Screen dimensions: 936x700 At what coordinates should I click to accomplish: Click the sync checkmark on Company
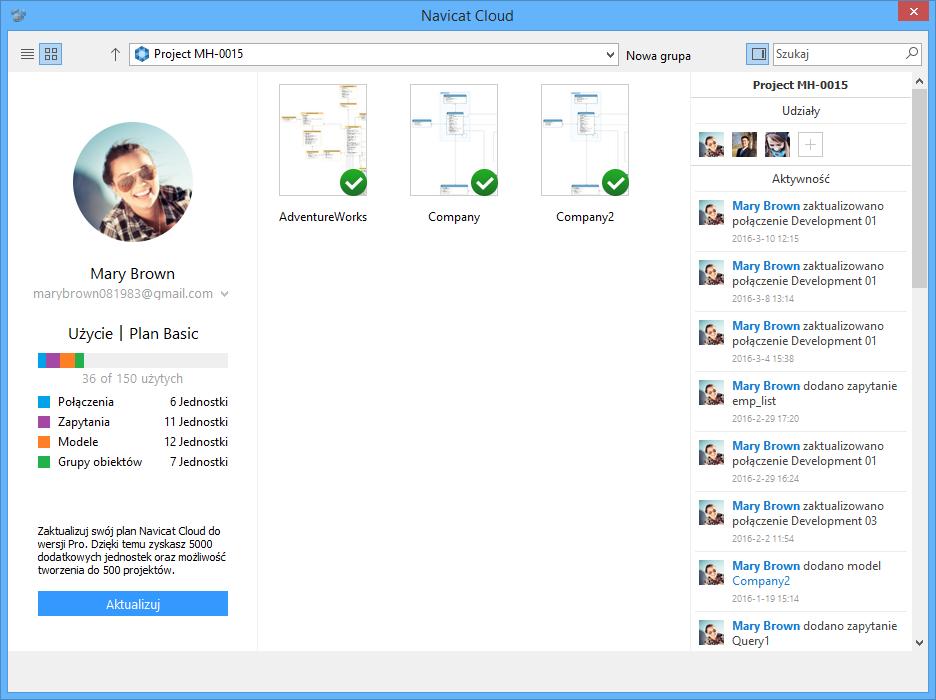tap(484, 183)
